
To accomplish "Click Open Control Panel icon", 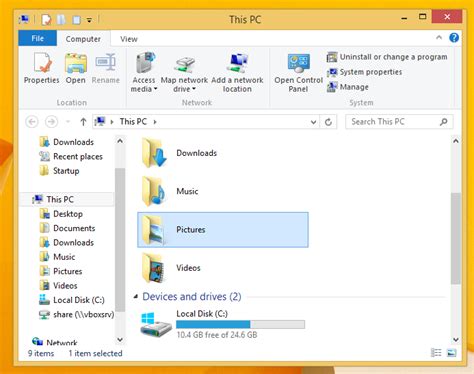I will point(299,63).
